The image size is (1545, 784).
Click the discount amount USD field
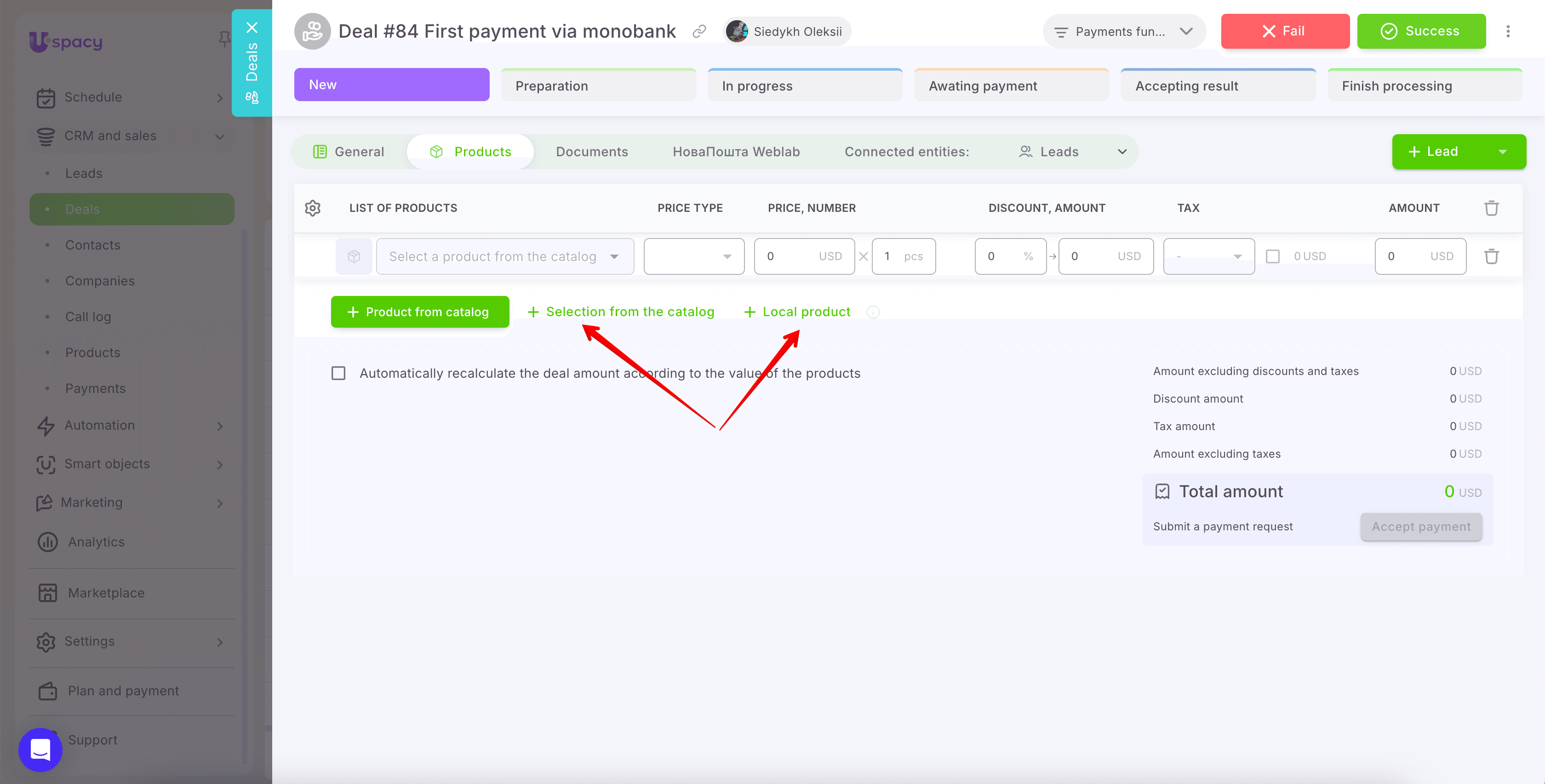pos(1106,256)
